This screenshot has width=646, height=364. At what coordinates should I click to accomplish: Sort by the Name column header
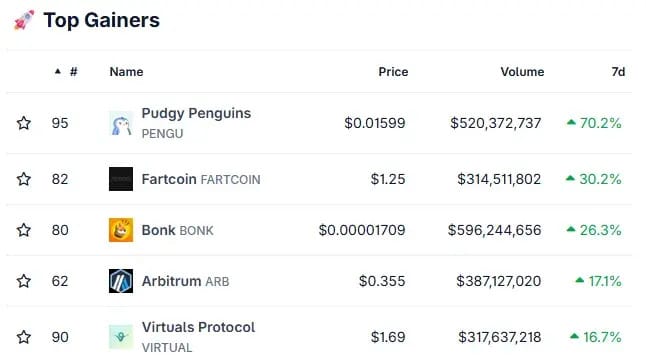pyautogui.click(x=126, y=72)
